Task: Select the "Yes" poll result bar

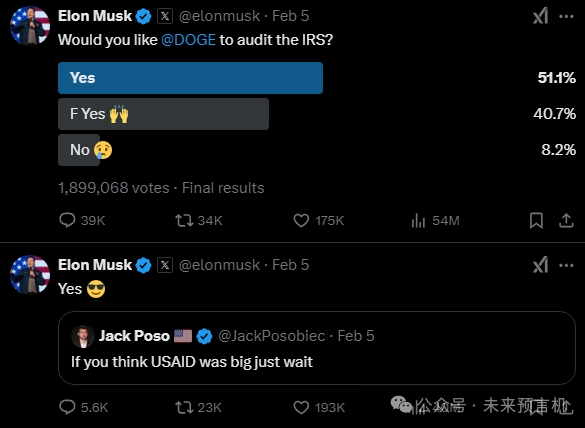Action: [x=190, y=78]
